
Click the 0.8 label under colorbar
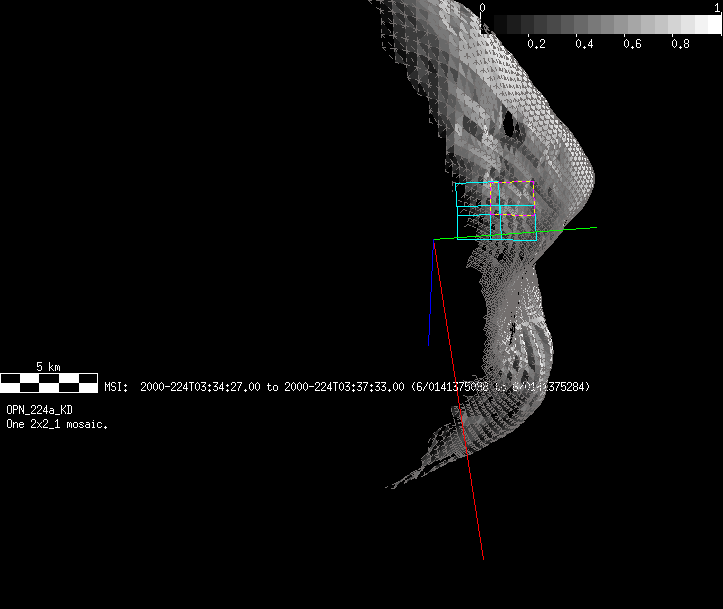[680, 44]
